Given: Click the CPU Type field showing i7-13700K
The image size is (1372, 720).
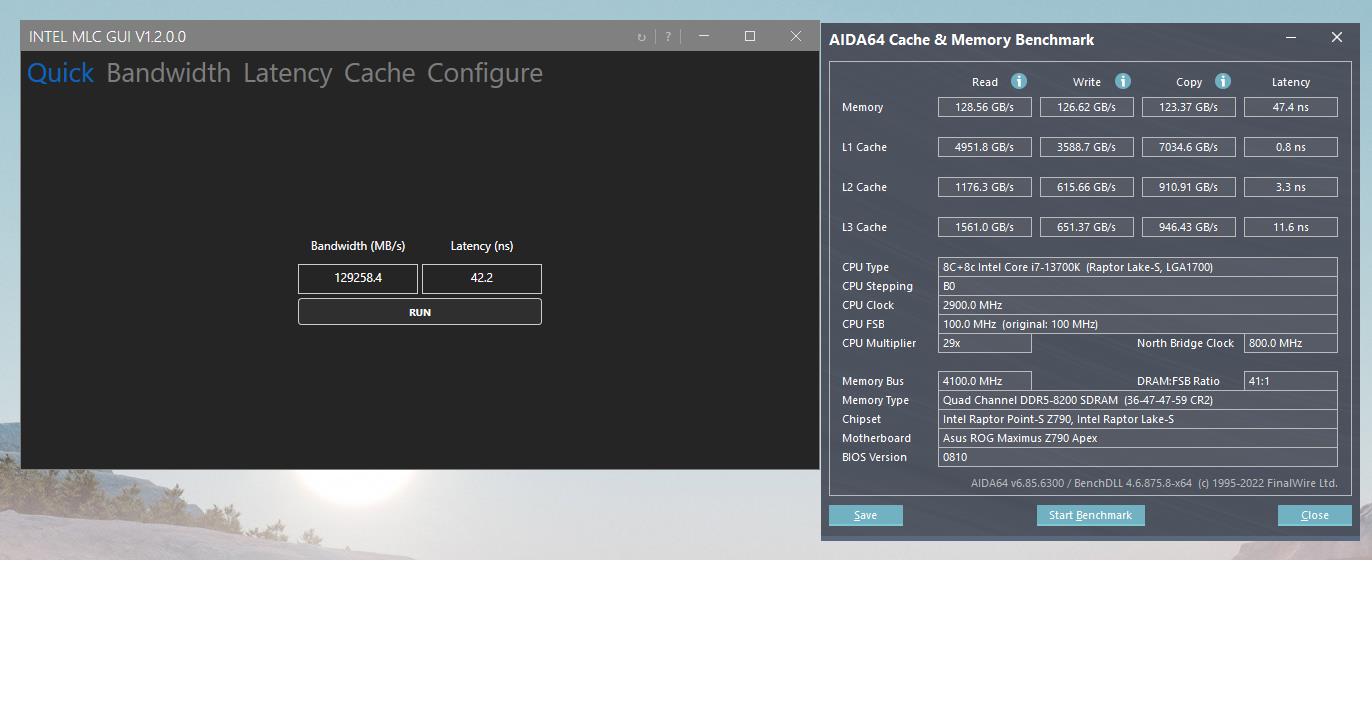Looking at the screenshot, I should pyautogui.click(x=1138, y=267).
